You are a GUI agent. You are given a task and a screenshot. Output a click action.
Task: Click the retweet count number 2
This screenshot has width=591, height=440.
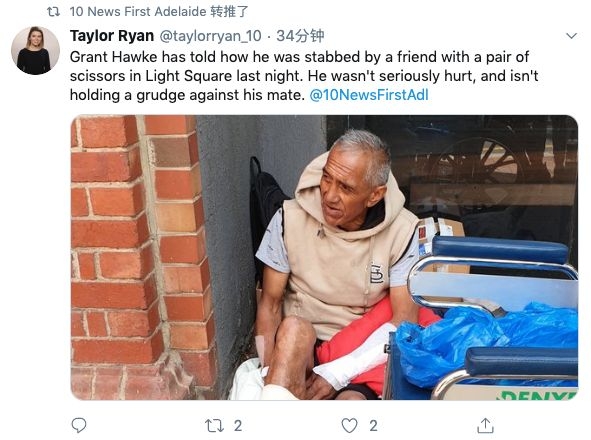pyautogui.click(x=237, y=426)
